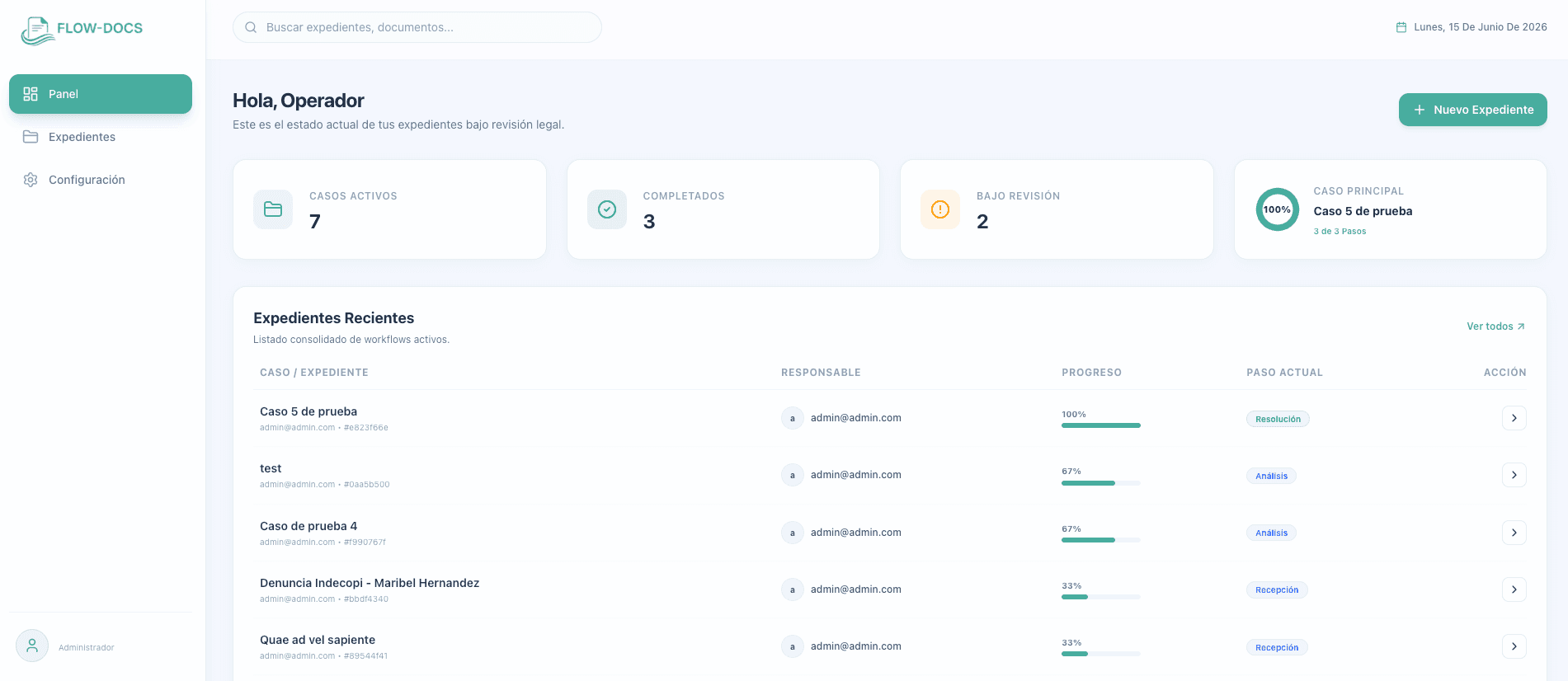Click 'Denuncia Indecopi - Maribel Hernandez' title
Viewport: 1568px width, 681px height.
[370, 583]
